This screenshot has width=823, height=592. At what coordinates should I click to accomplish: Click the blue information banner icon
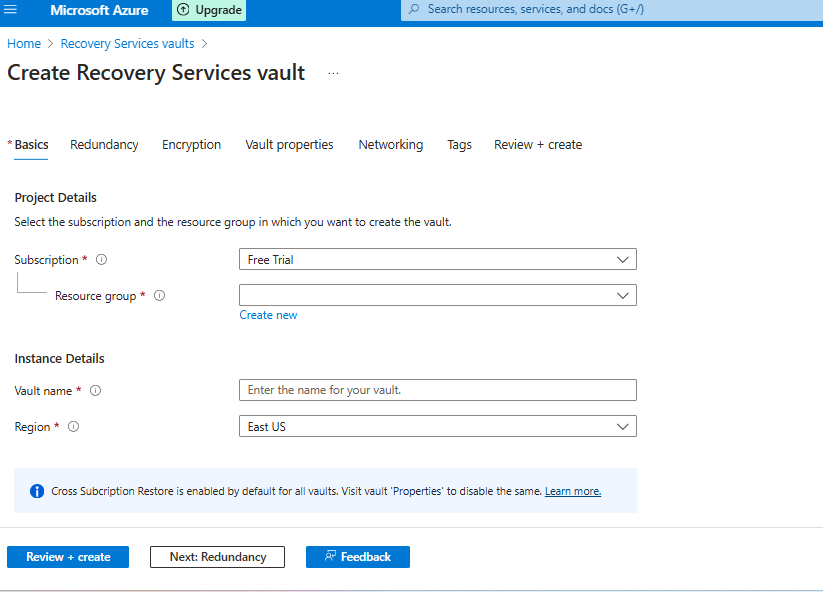(37, 491)
